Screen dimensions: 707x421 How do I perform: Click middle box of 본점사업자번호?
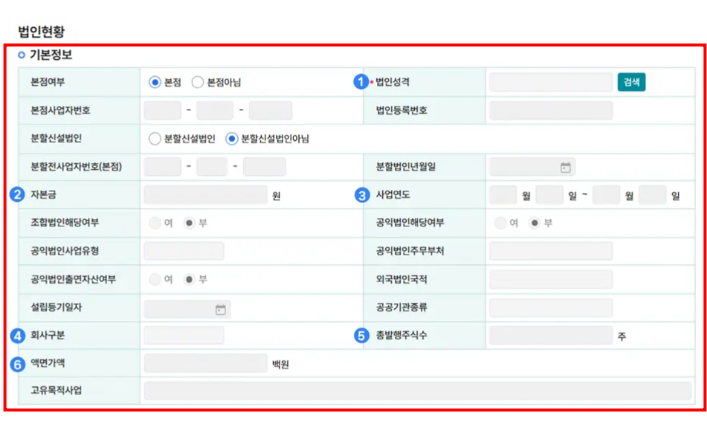[x=215, y=110]
